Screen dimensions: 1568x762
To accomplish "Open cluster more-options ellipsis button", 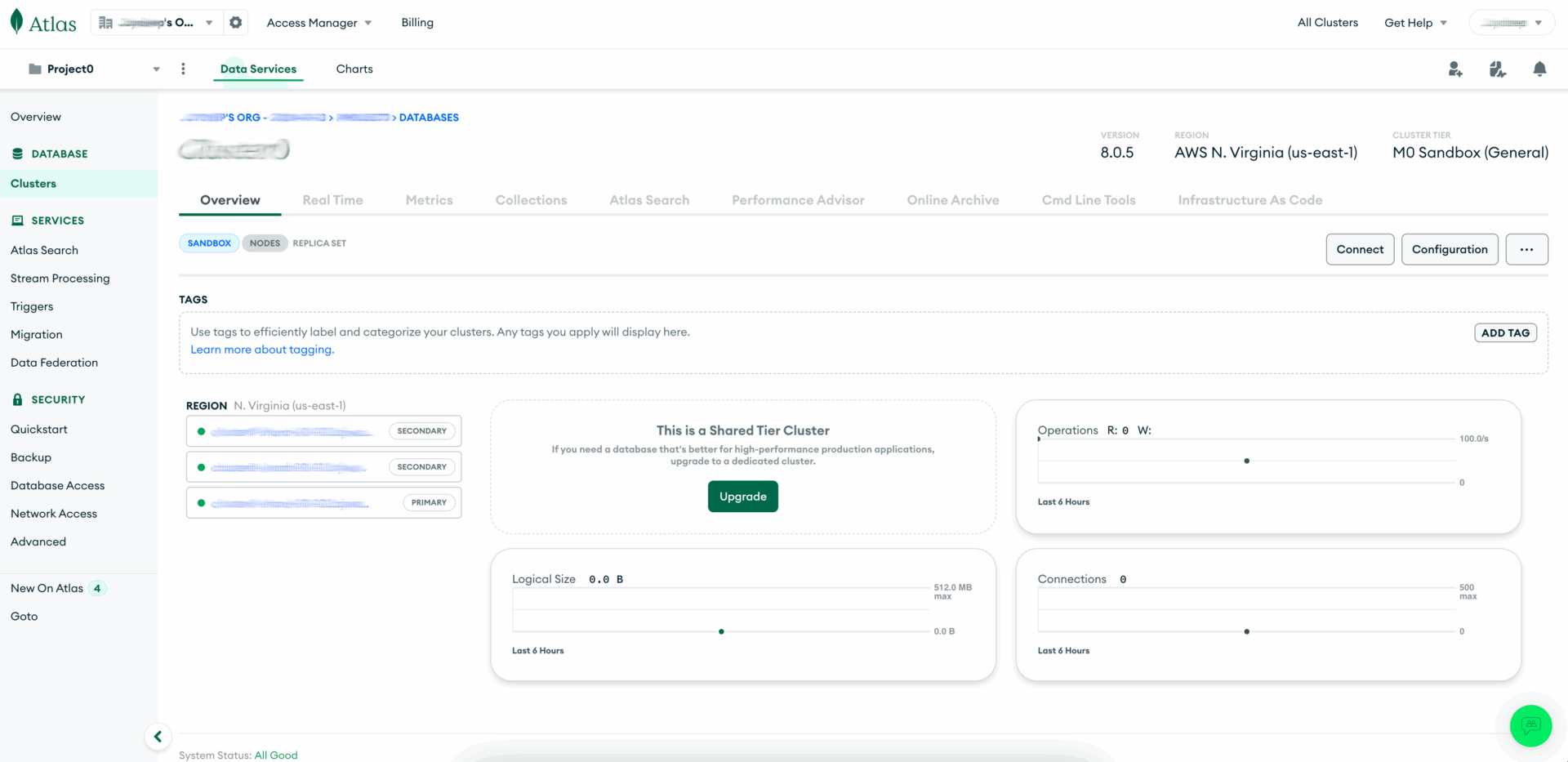I will click(x=1526, y=249).
